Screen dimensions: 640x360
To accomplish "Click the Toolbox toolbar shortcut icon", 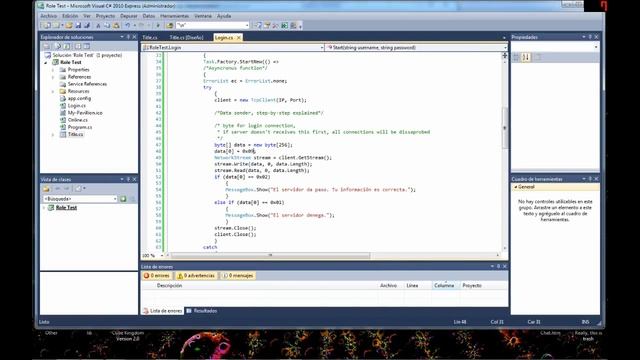I will 276,25.
